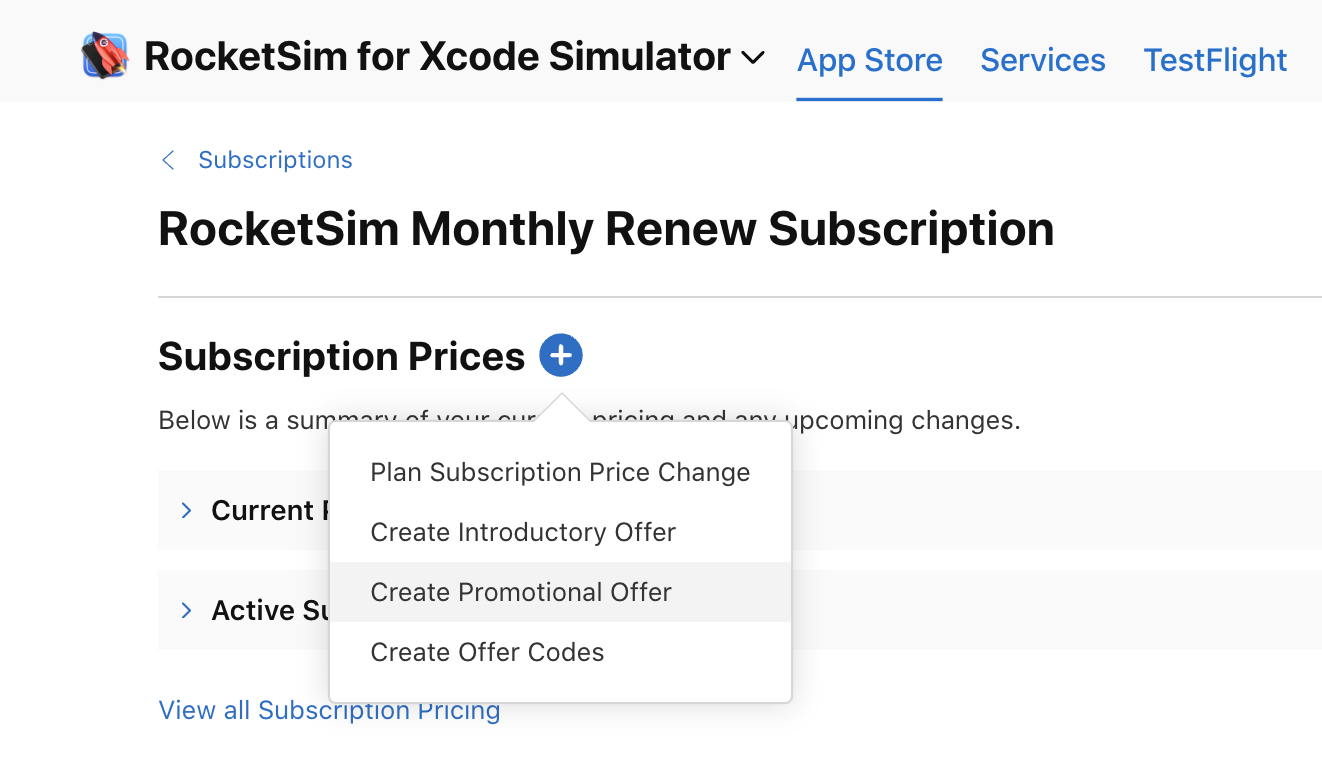Click the Current Pricing row header
This screenshot has width=1322, height=780.
click(262, 510)
